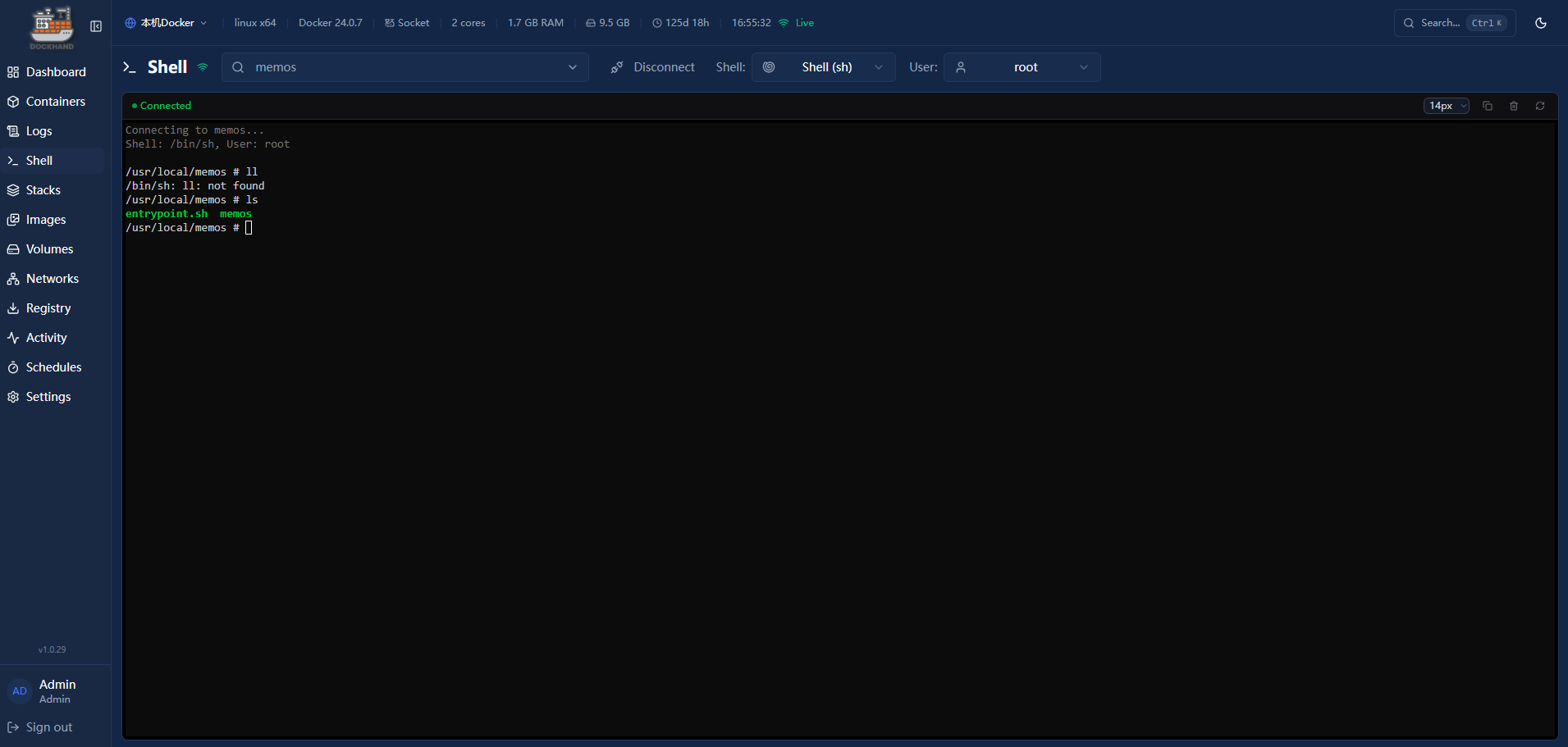The image size is (1568, 747).
Task: Click 'entrypoint.sh' in terminal output
Action: pos(167,214)
